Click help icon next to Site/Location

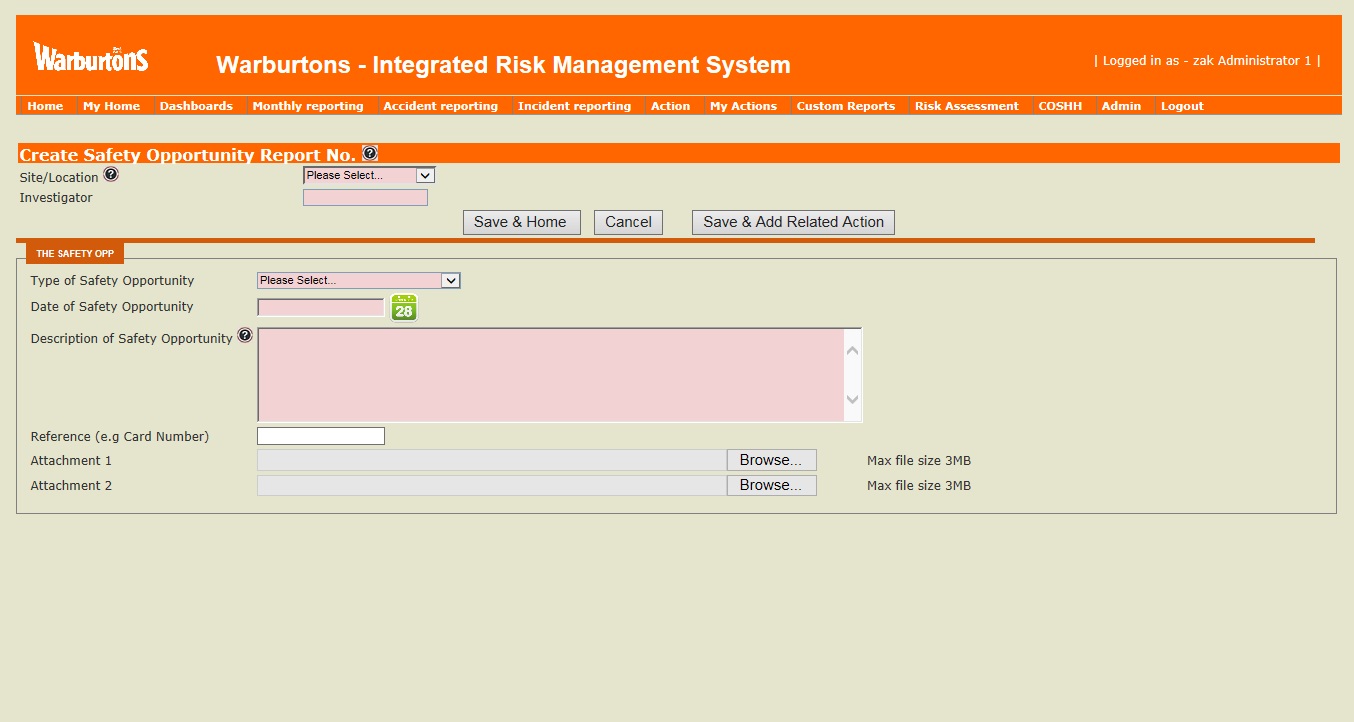[111, 174]
